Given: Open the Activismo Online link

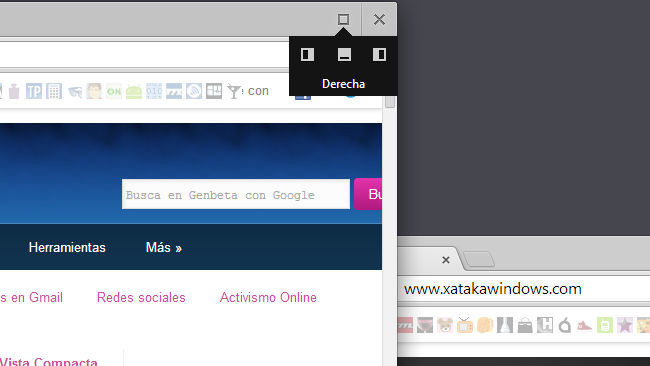Looking at the screenshot, I should [268, 297].
